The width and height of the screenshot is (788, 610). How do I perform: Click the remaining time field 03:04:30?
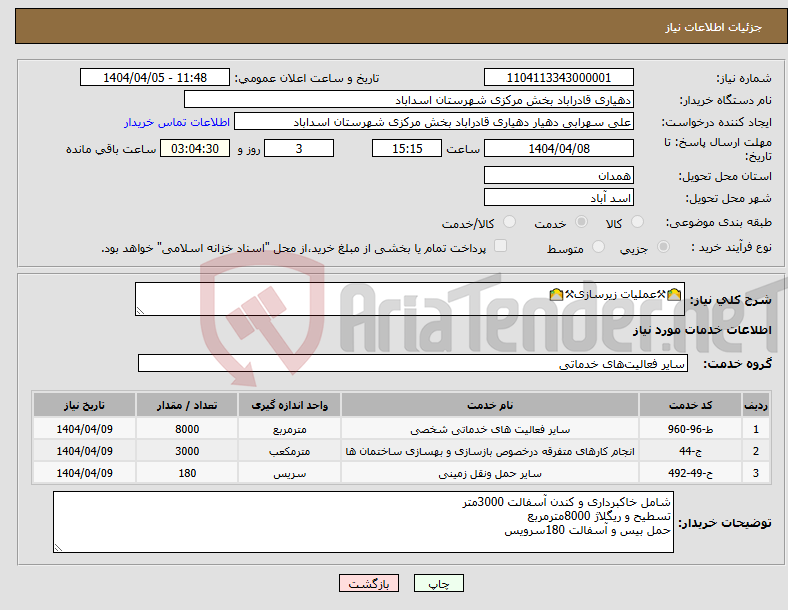click(195, 149)
